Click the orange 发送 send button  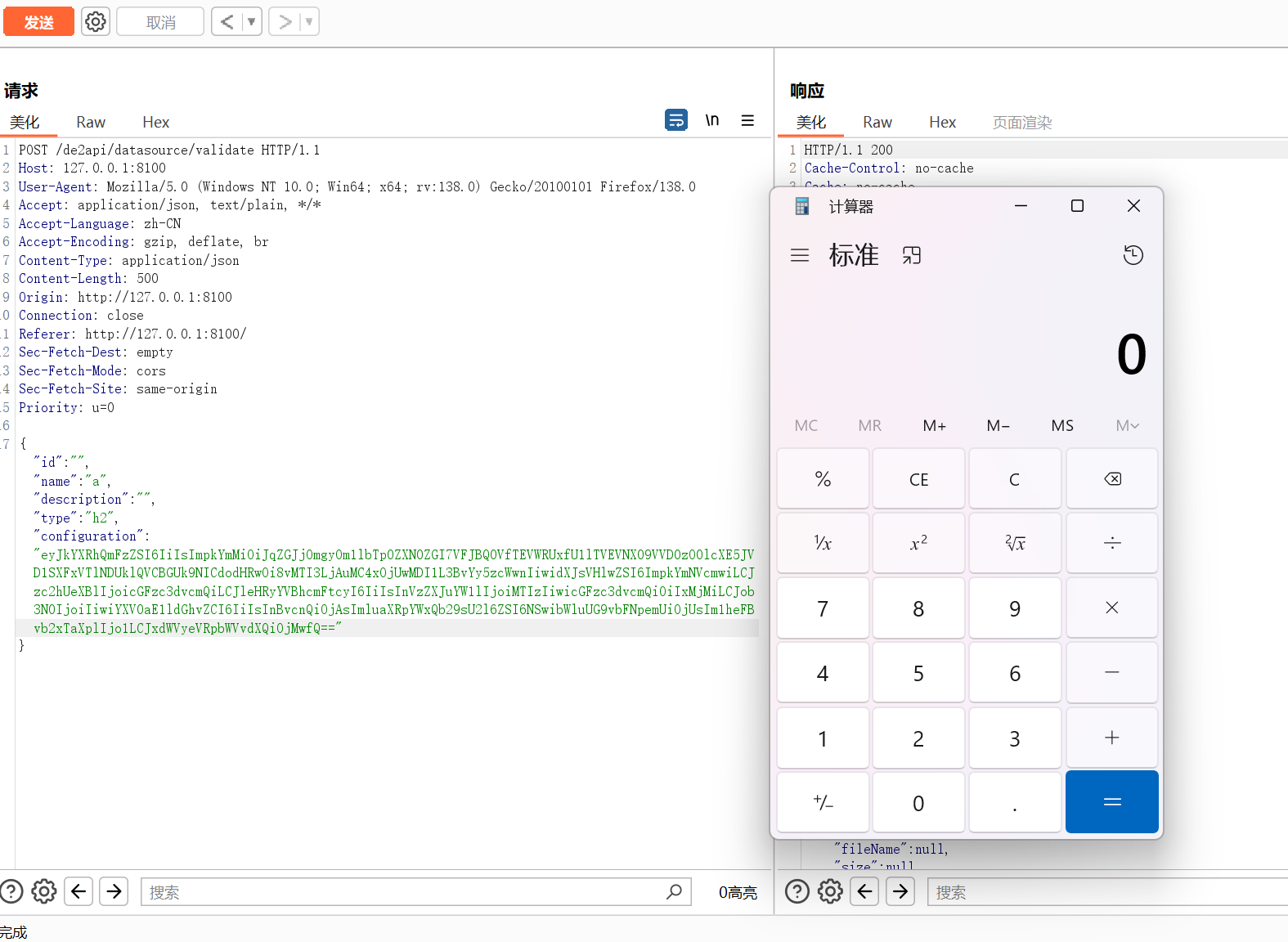pyautogui.click(x=38, y=22)
